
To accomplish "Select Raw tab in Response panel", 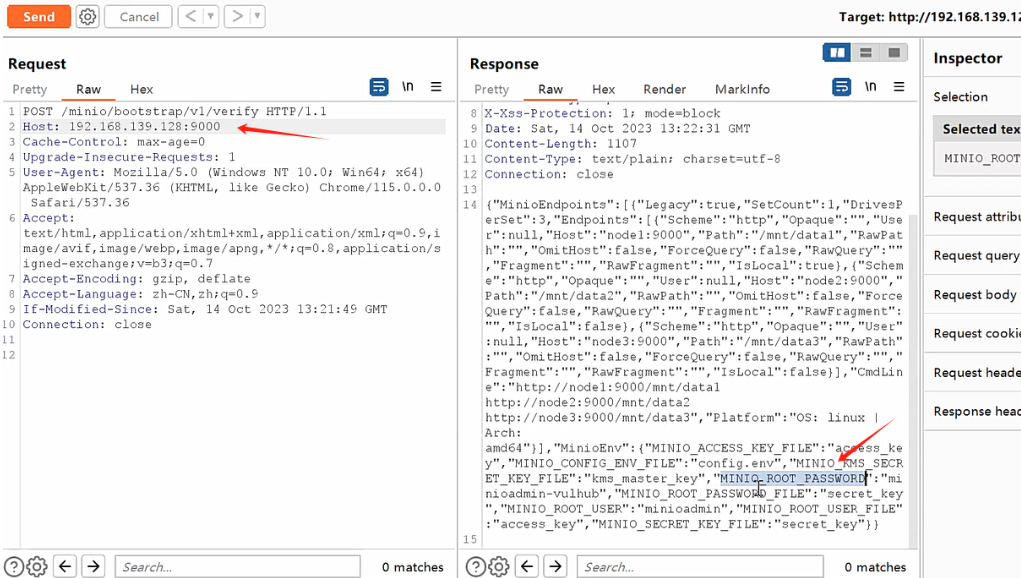I will pyautogui.click(x=550, y=89).
